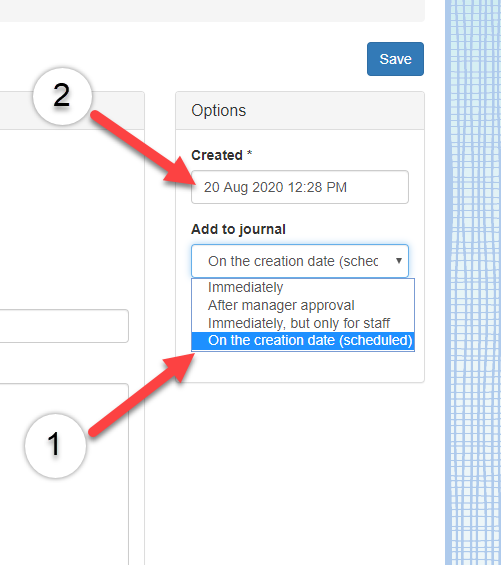
Task: Click the numbered circle marker 2
Action: click(62, 96)
